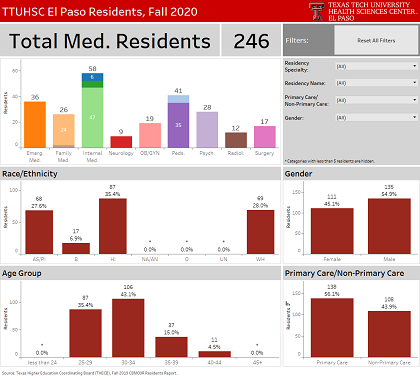Click the 'less than 24' axis label

42,362
